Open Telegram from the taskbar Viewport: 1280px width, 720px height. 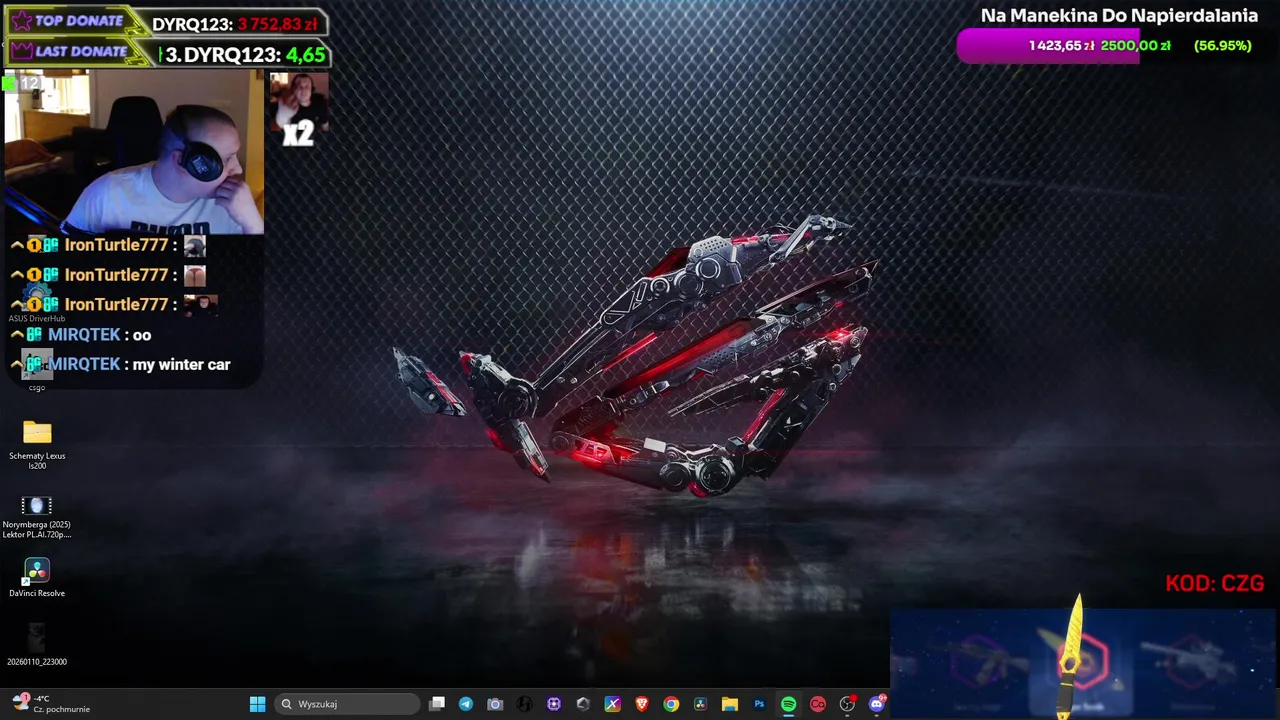pyautogui.click(x=466, y=704)
